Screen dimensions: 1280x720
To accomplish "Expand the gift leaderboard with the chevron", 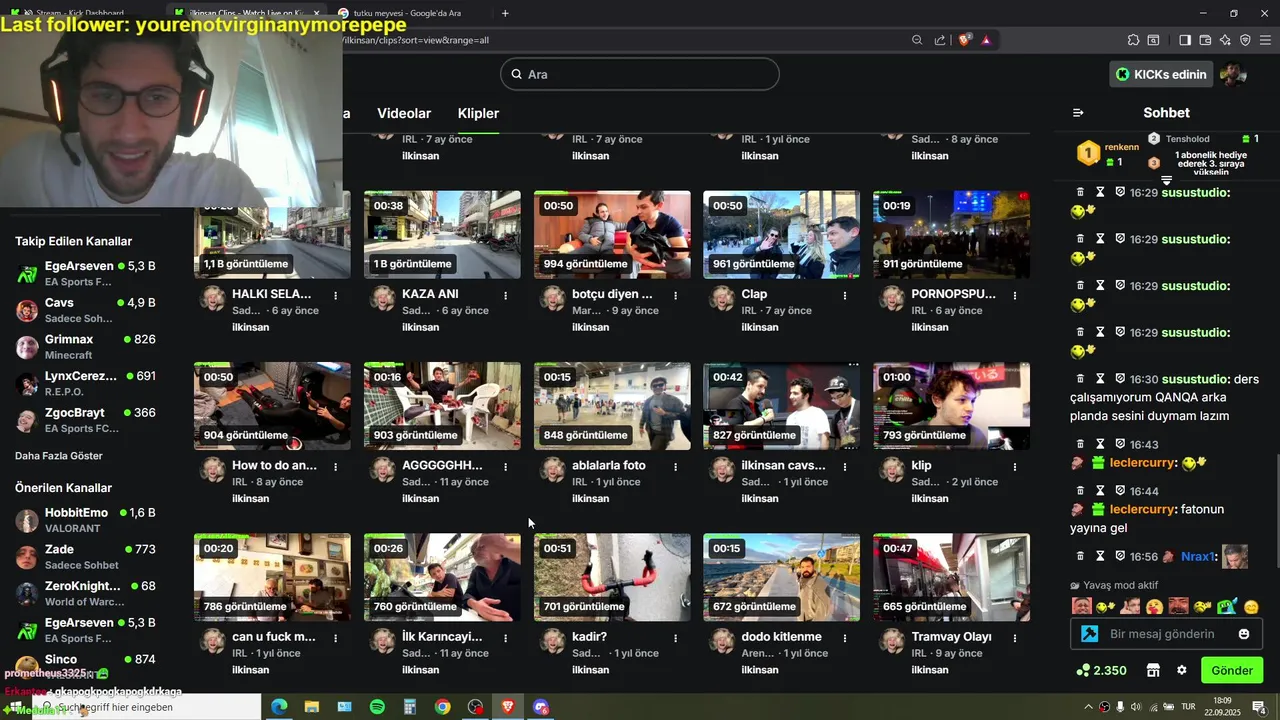I will (x=1166, y=180).
